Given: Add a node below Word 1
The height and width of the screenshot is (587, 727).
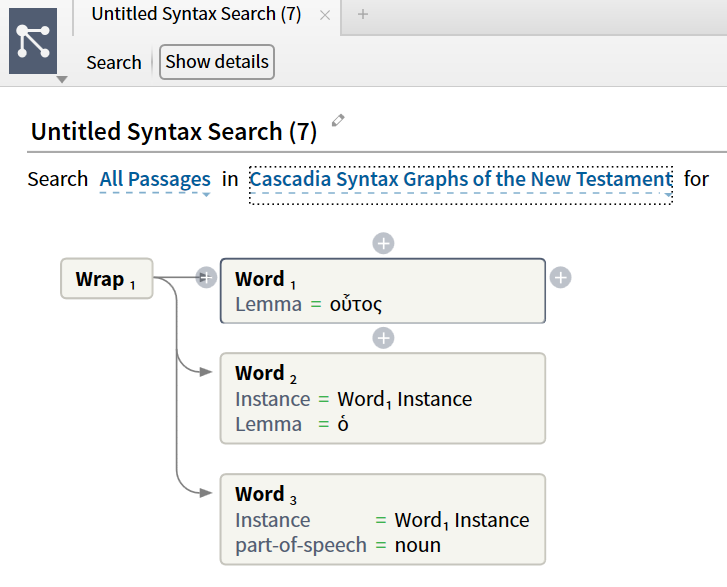Looking at the screenshot, I should tap(383, 338).
